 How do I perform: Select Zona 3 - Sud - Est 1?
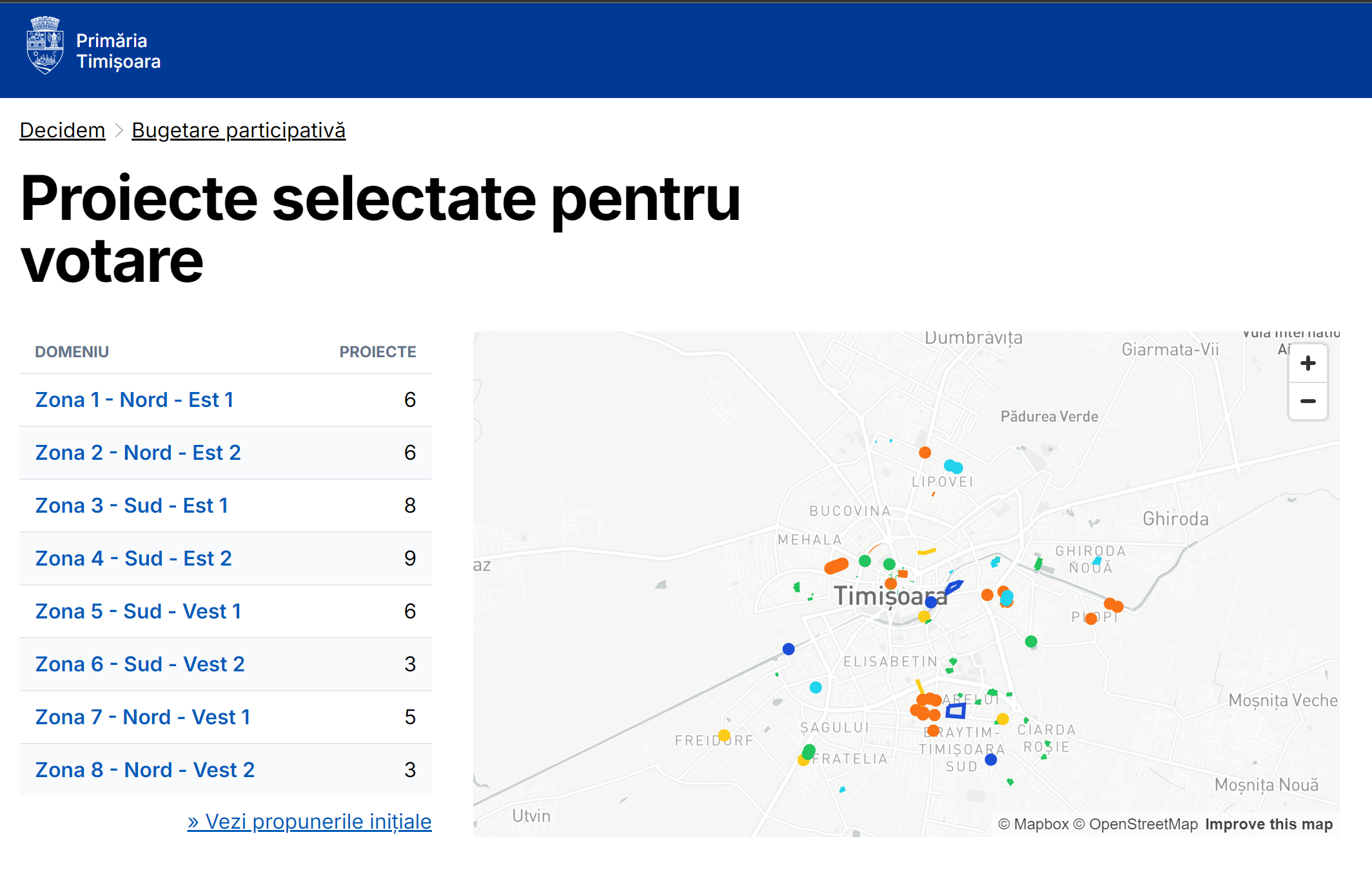point(132,506)
